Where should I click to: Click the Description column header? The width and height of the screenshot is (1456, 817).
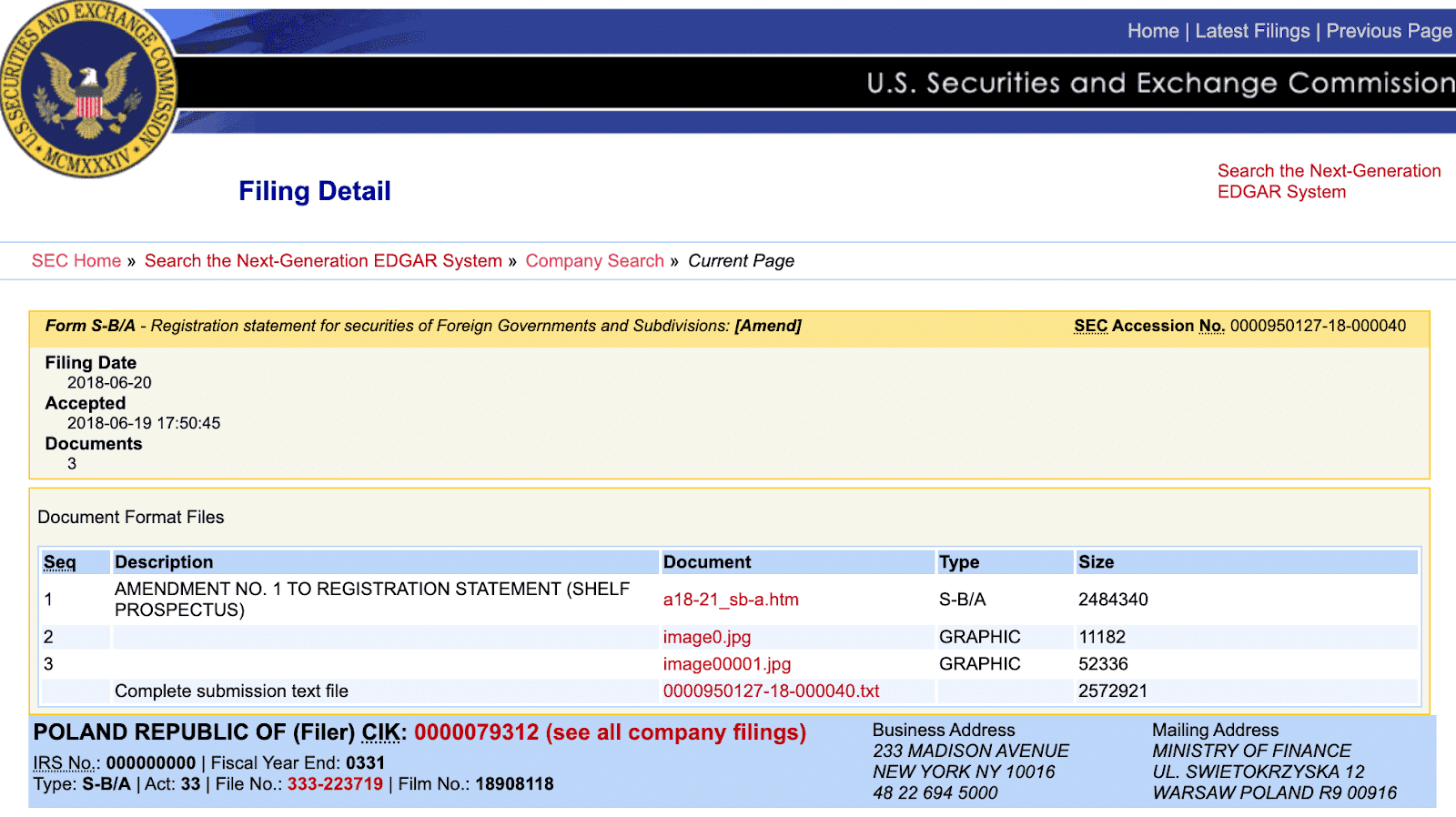(164, 562)
